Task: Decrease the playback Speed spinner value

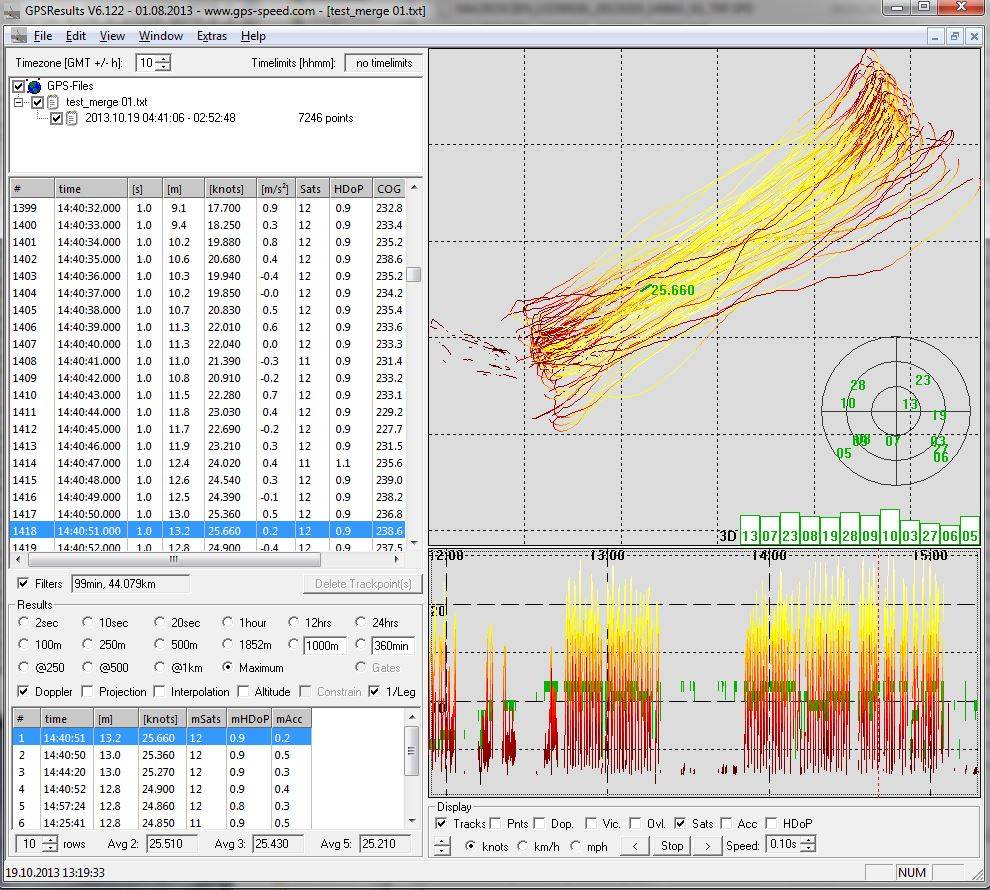Action: pyautogui.click(x=808, y=850)
